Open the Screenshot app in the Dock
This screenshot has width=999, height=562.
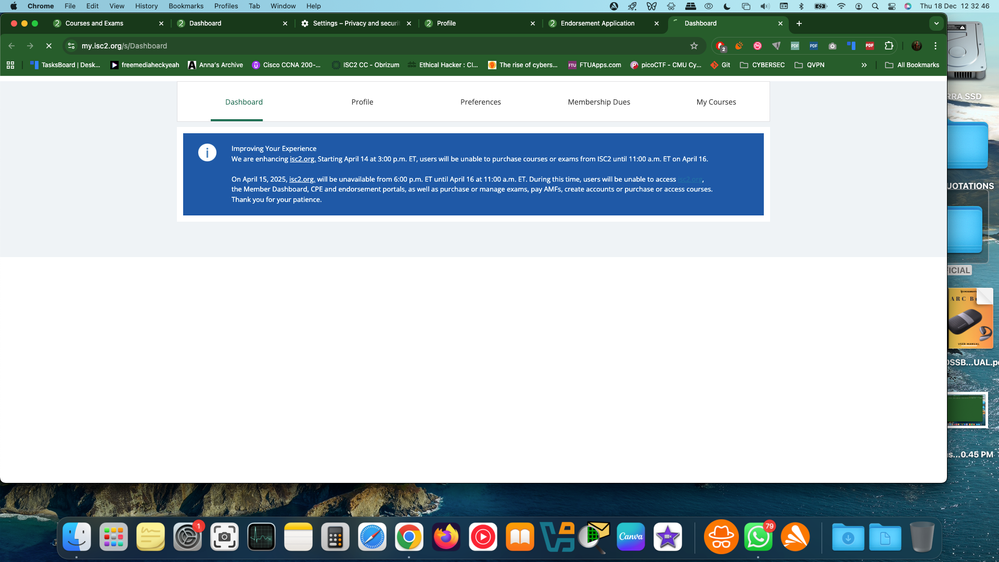(x=224, y=537)
